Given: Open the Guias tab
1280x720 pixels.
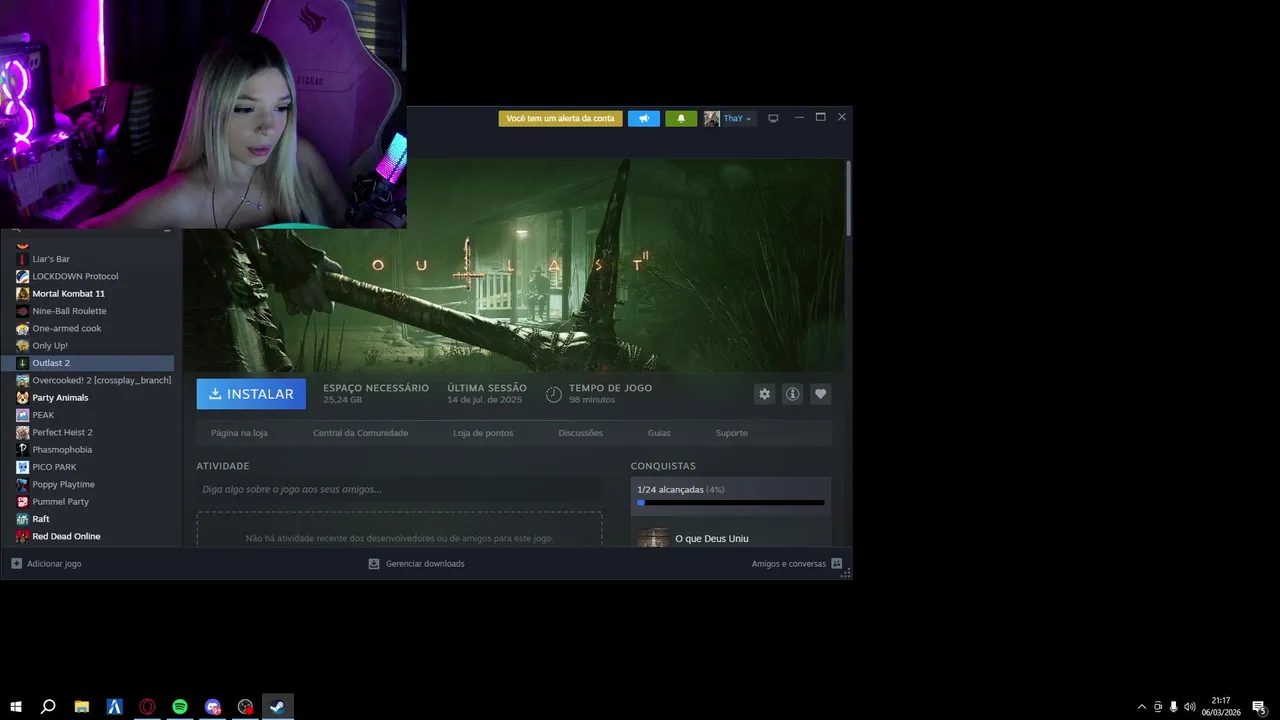Looking at the screenshot, I should 659,433.
